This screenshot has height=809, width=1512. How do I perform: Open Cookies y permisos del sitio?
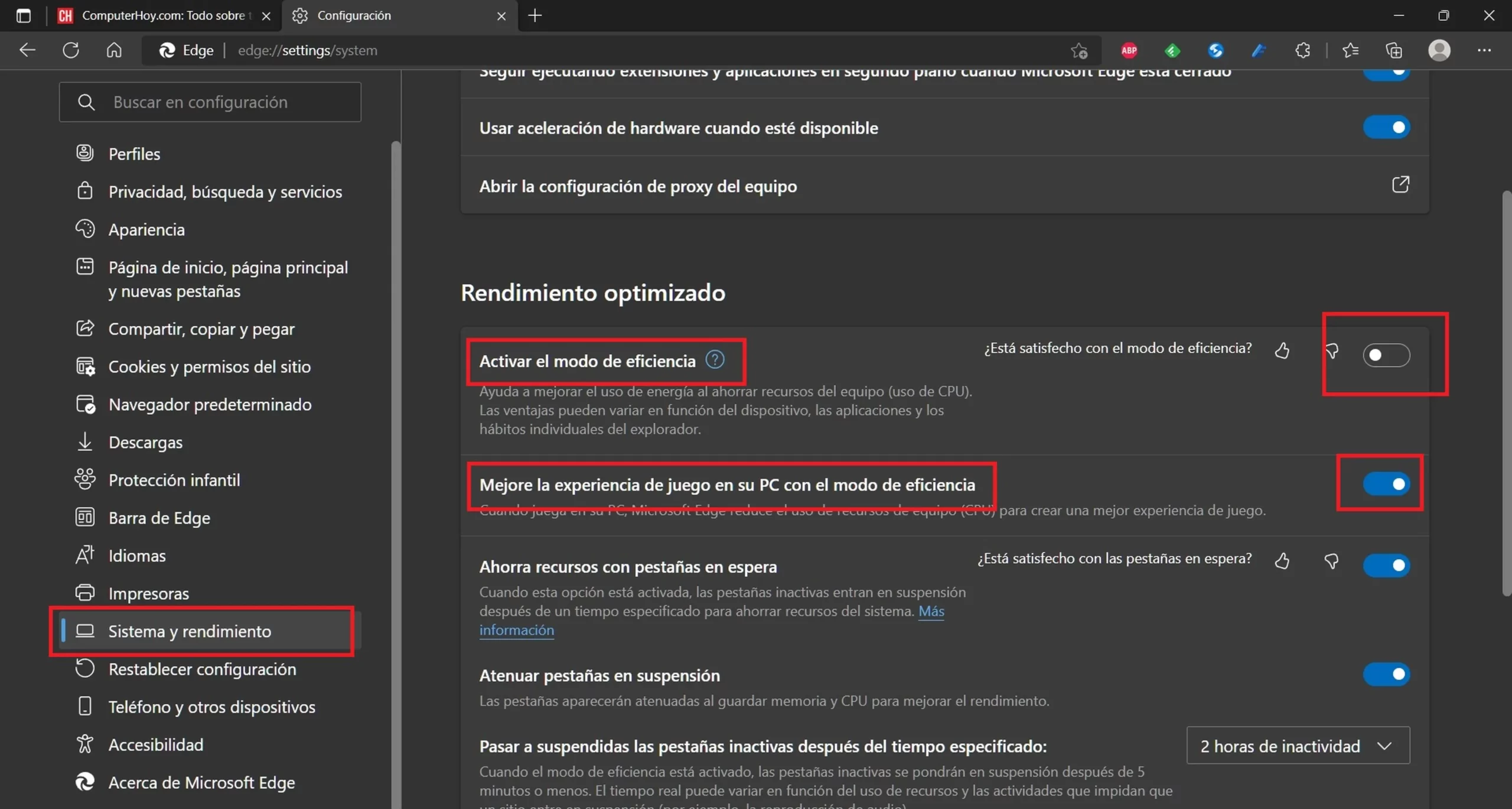point(210,366)
